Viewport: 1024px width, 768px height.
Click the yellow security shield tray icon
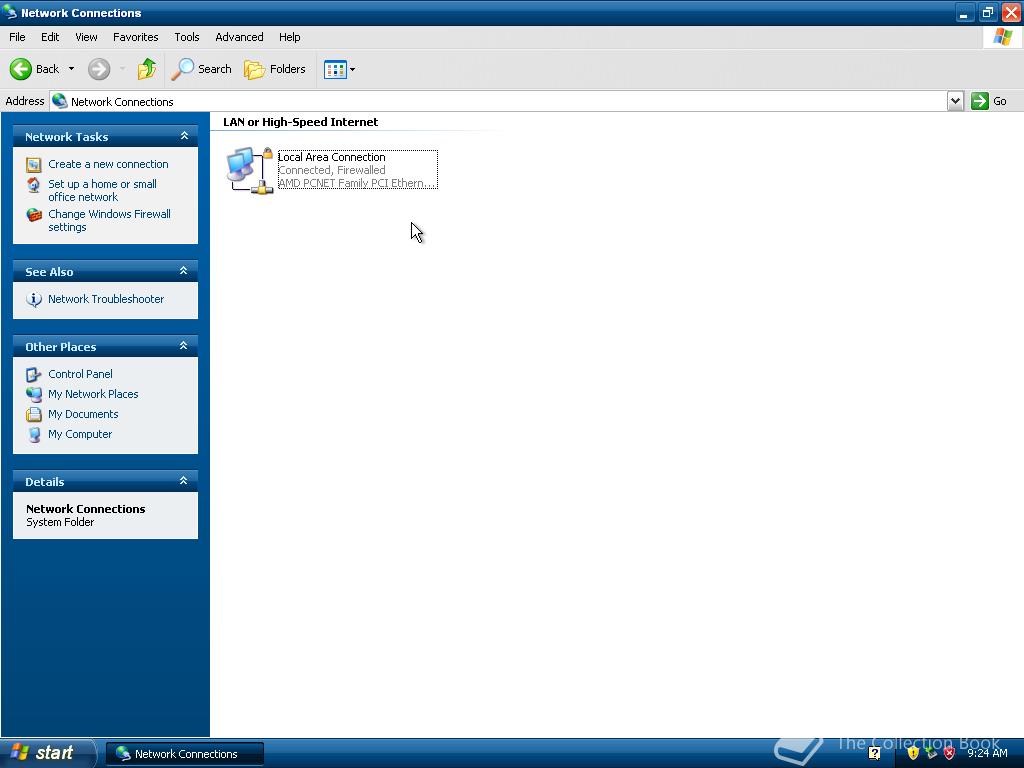pos(913,753)
